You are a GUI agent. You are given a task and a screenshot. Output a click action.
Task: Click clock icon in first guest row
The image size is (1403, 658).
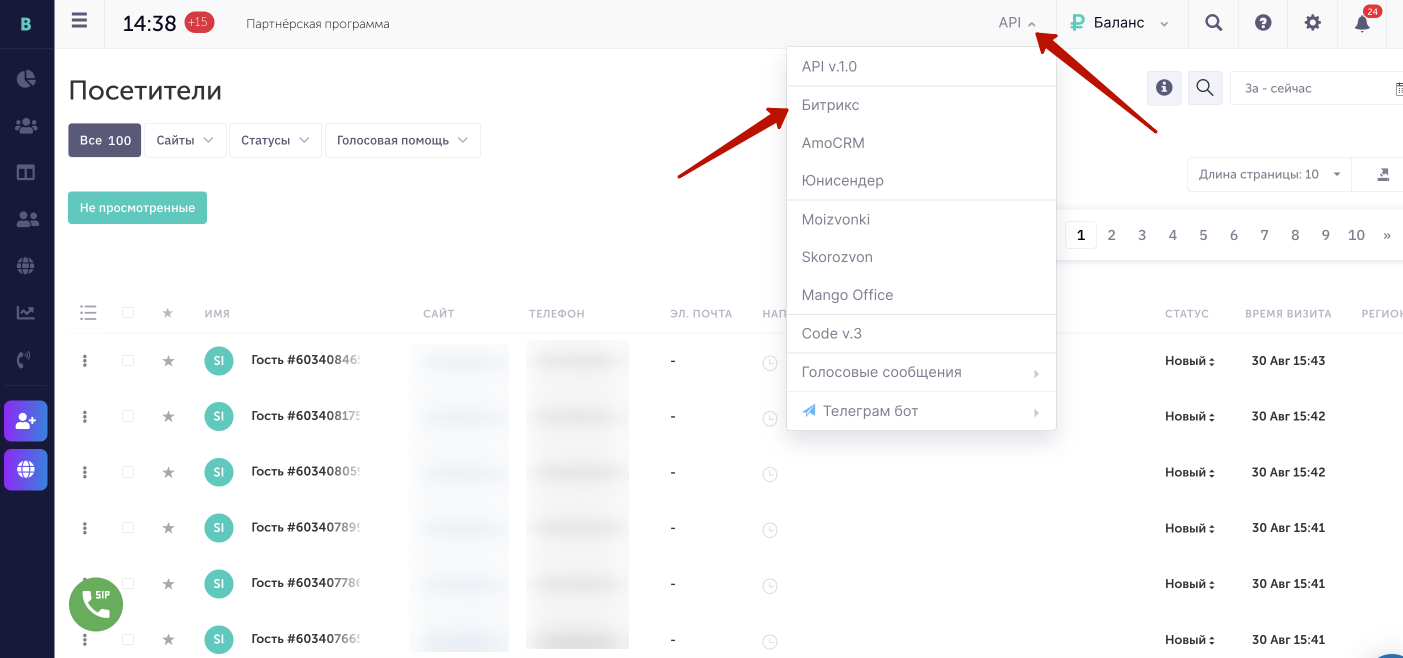(769, 363)
